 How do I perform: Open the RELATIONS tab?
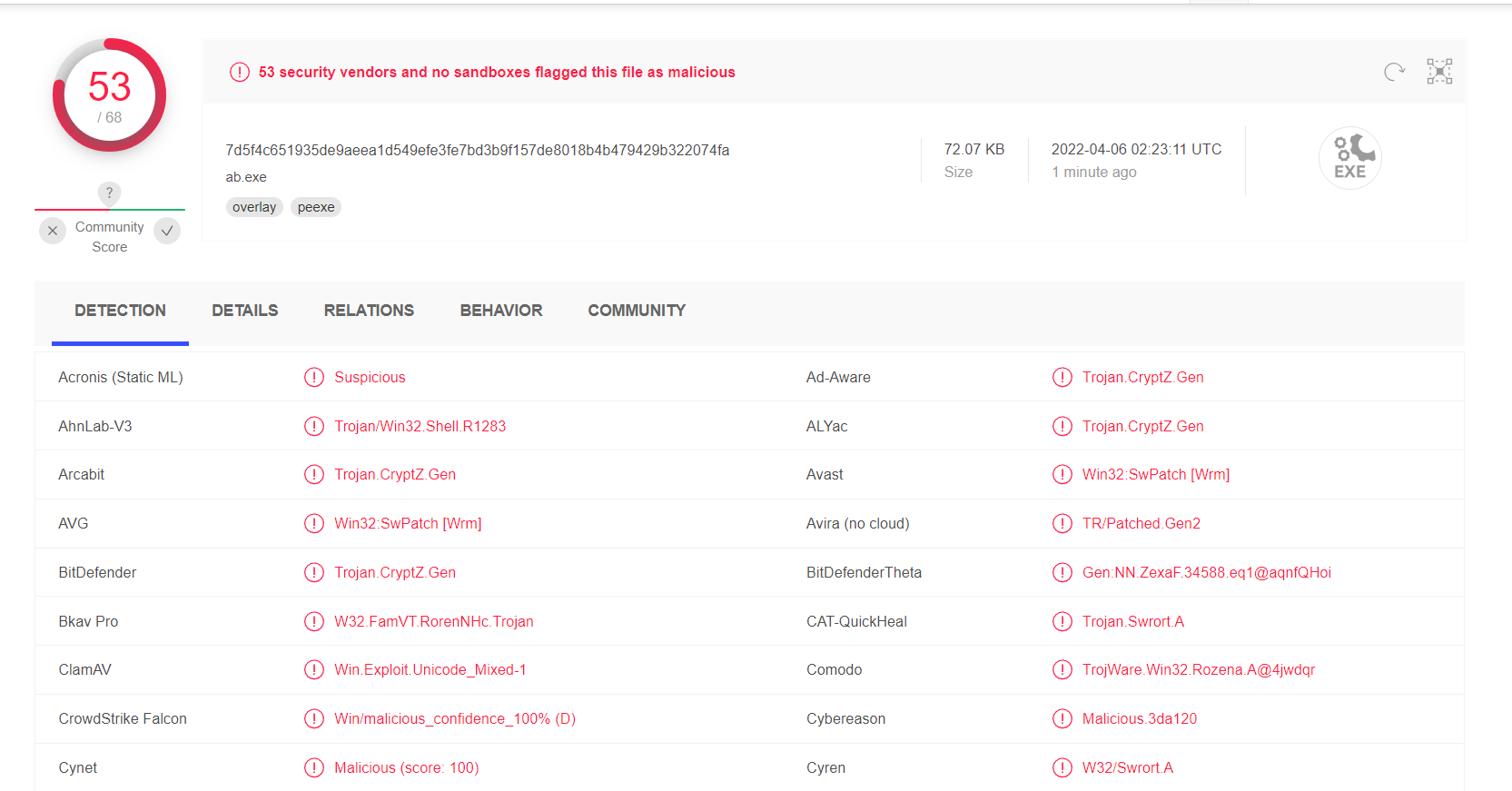369,311
